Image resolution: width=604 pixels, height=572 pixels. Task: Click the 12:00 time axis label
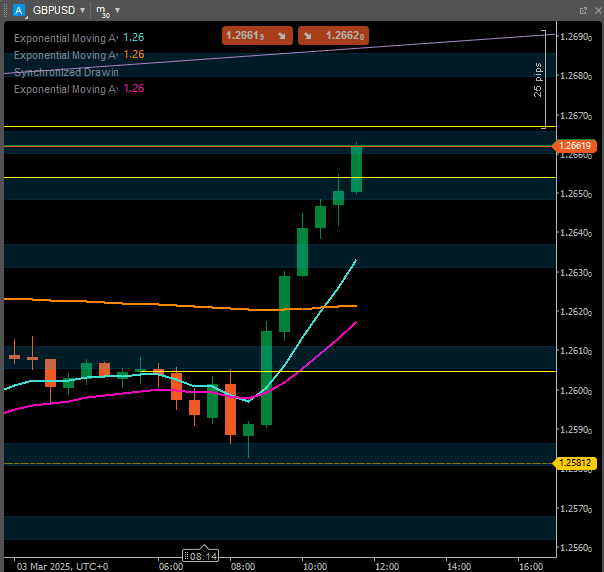(387, 567)
